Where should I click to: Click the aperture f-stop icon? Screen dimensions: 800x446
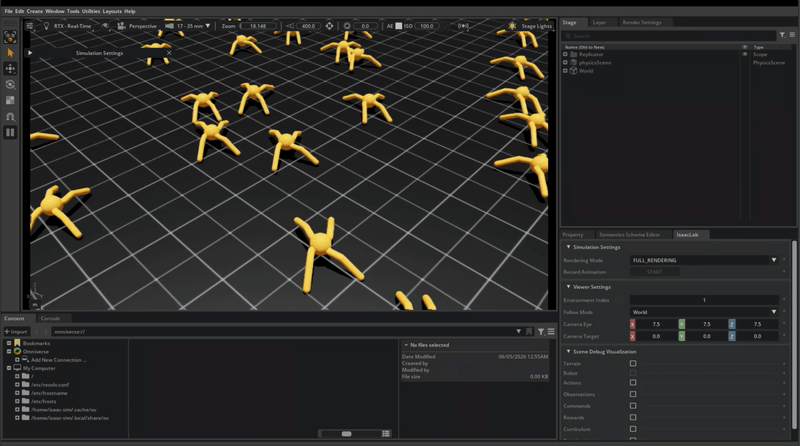click(x=347, y=26)
